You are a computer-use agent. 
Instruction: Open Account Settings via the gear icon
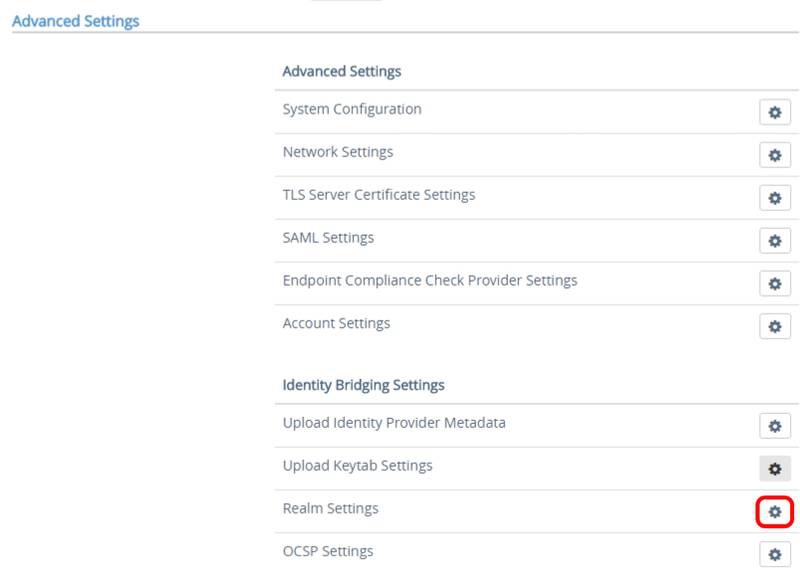(774, 327)
